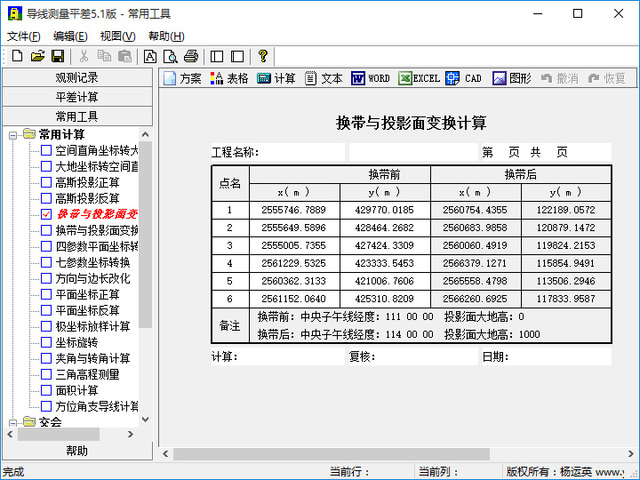Click table cell 2555746.7889
Screen dimensions: 640x480
tap(294, 210)
